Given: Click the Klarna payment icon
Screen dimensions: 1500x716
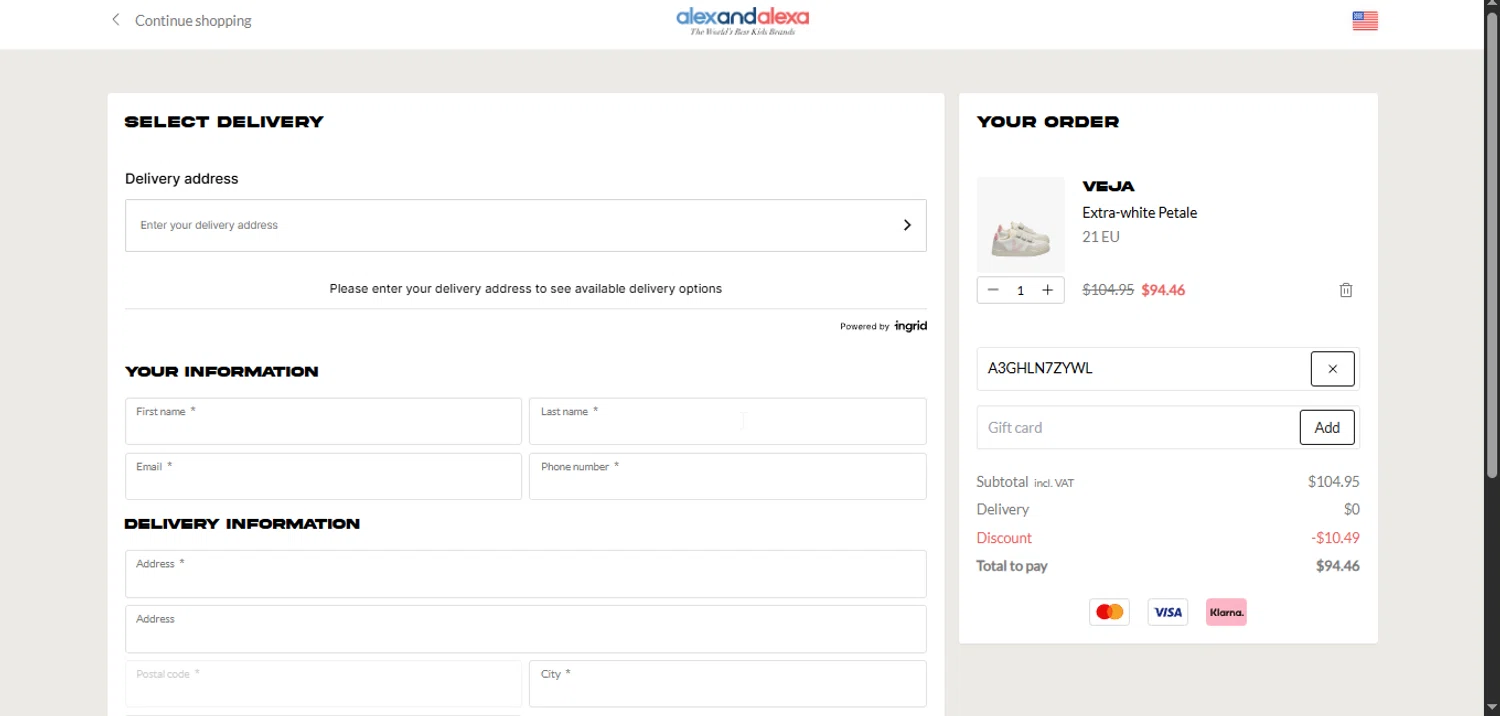Looking at the screenshot, I should click(1226, 612).
